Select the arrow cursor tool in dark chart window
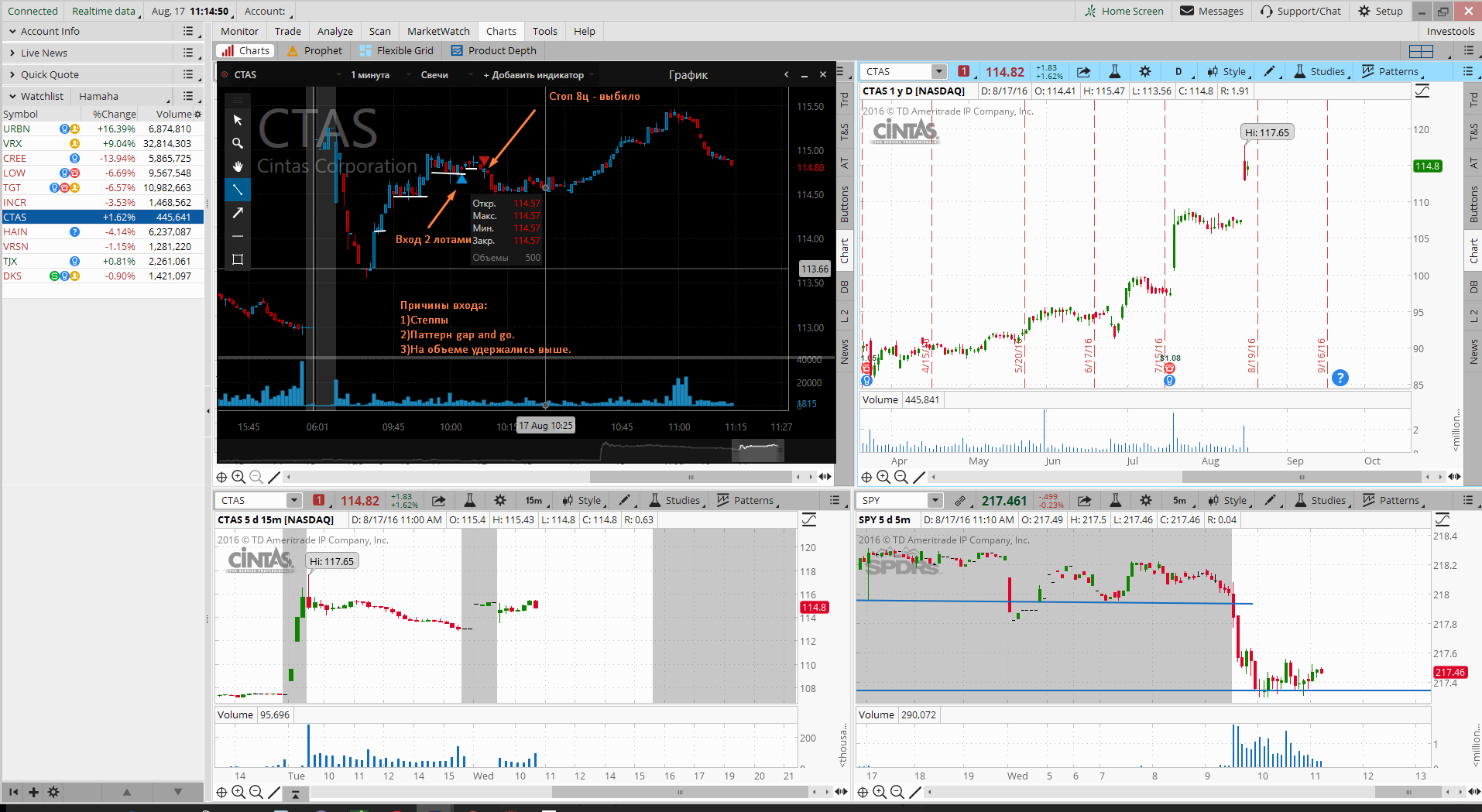Screen dimensions: 1482x812 coord(238,120)
